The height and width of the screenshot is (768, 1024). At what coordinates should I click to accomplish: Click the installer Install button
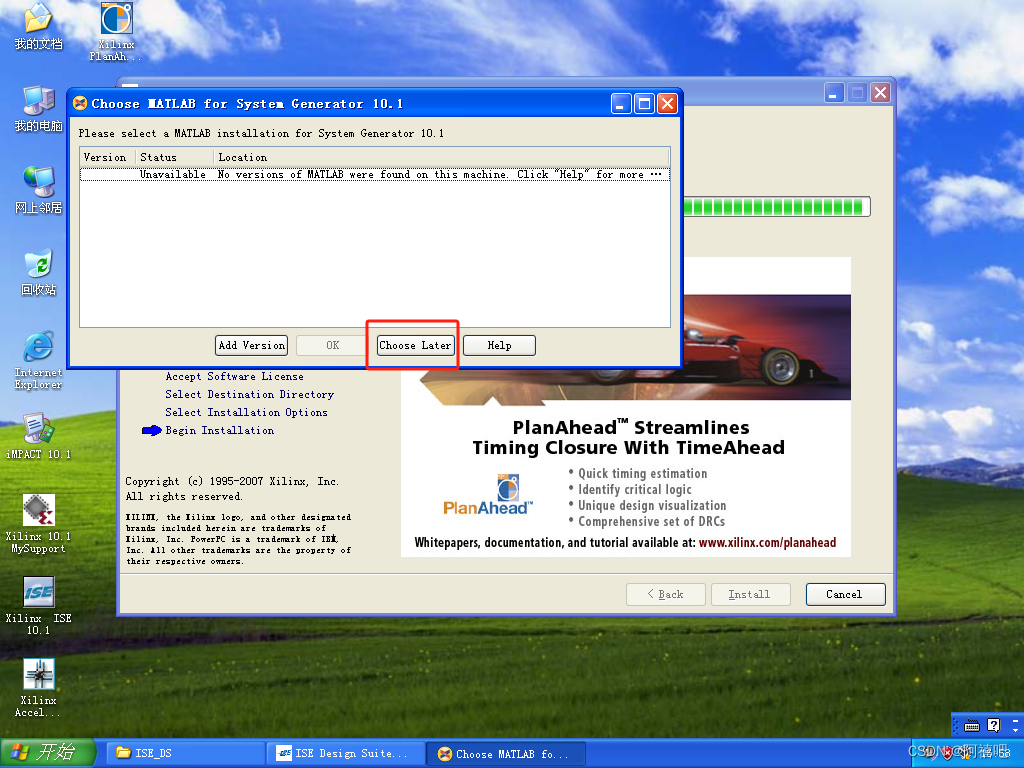pyautogui.click(x=750, y=594)
